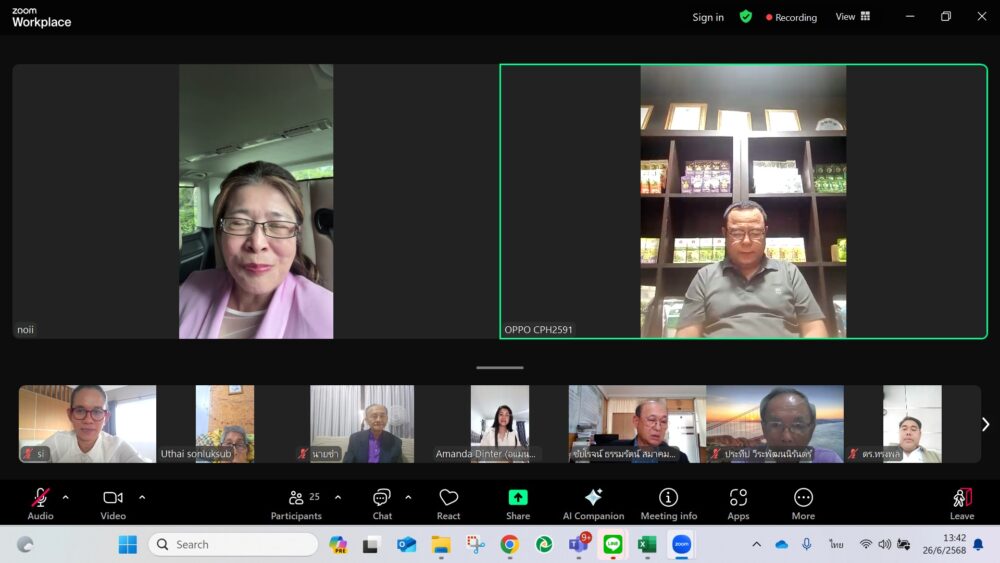Viewport: 1000px width, 563px height.
Task: Start screen sharing with Share button
Action: [x=518, y=503]
